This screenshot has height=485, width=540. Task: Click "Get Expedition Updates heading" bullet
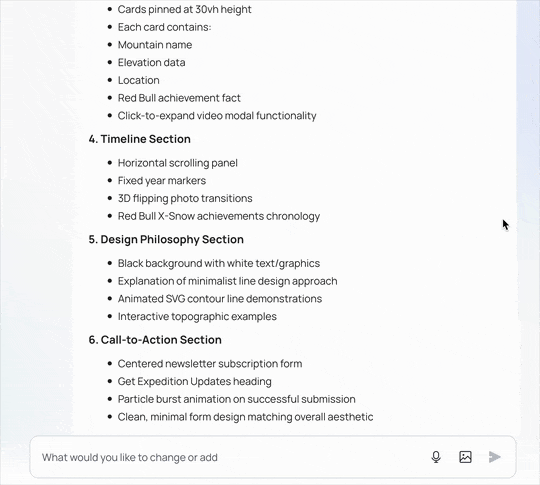pyautogui.click(x=195, y=381)
